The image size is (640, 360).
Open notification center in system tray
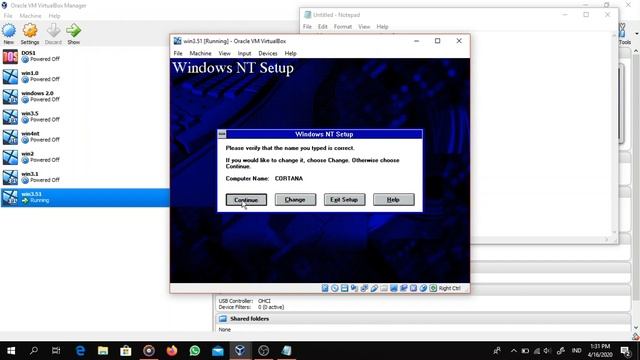coord(625,351)
